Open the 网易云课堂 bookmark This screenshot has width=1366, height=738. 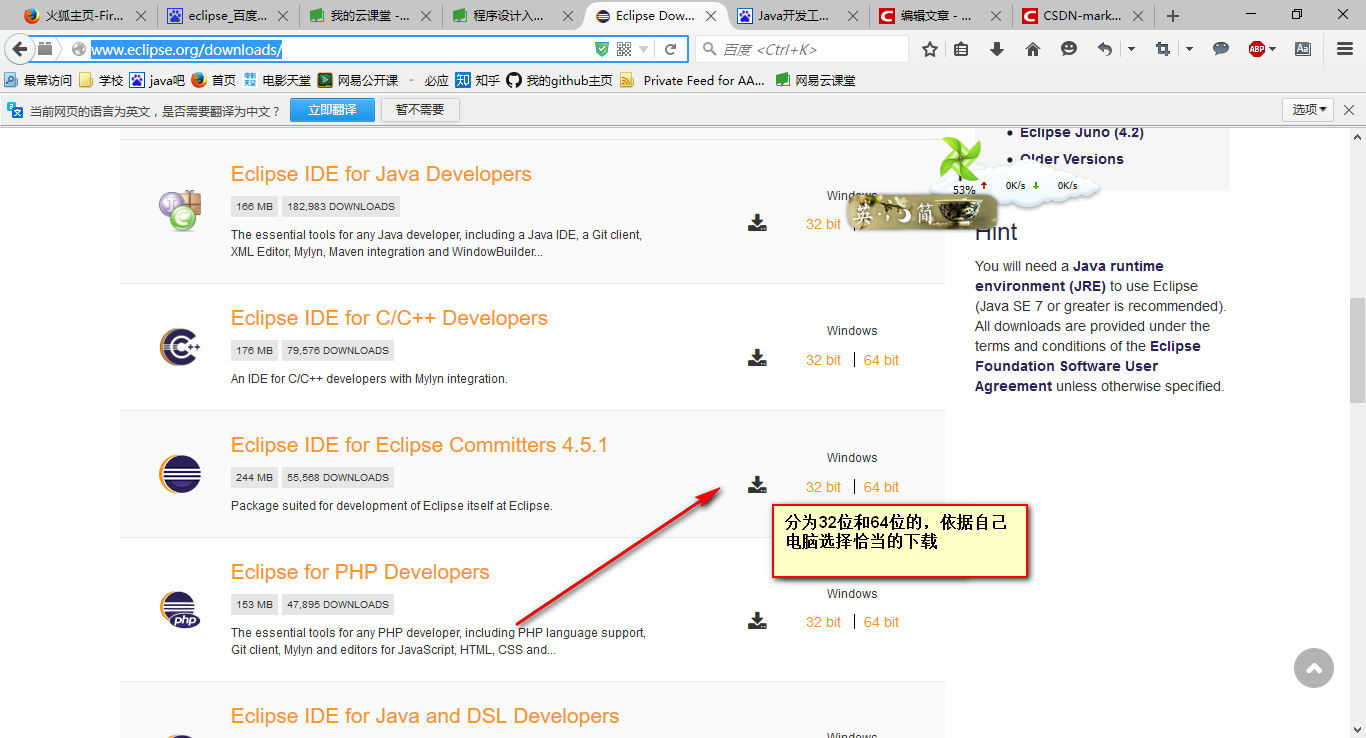(814, 80)
